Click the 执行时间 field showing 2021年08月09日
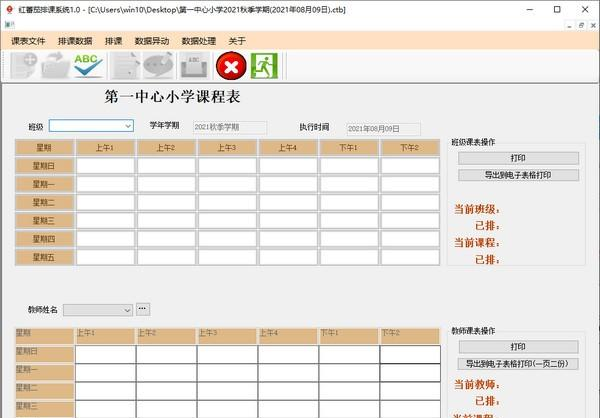 coord(383,129)
